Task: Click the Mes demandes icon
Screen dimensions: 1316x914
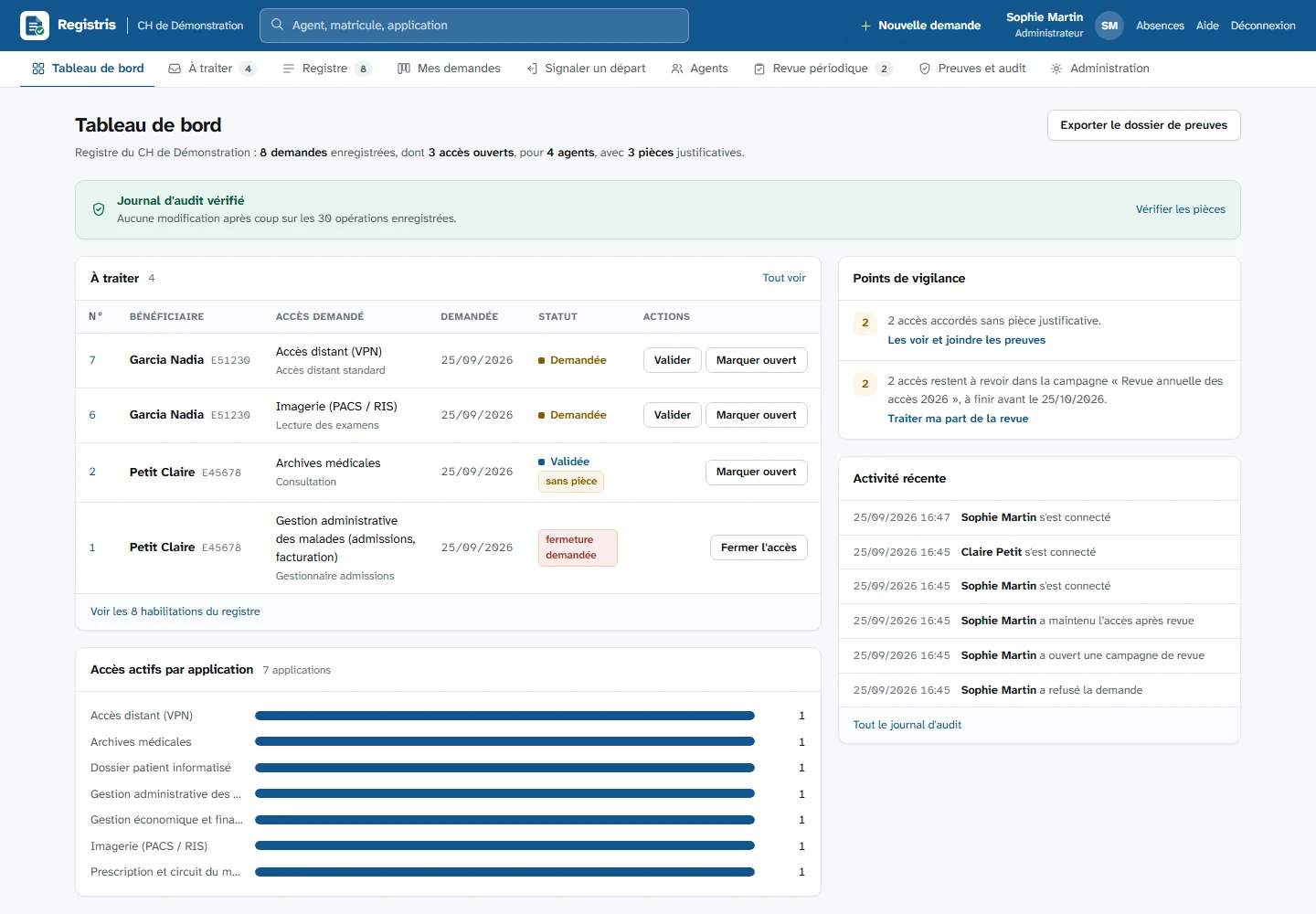Action: tap(404, 69)
